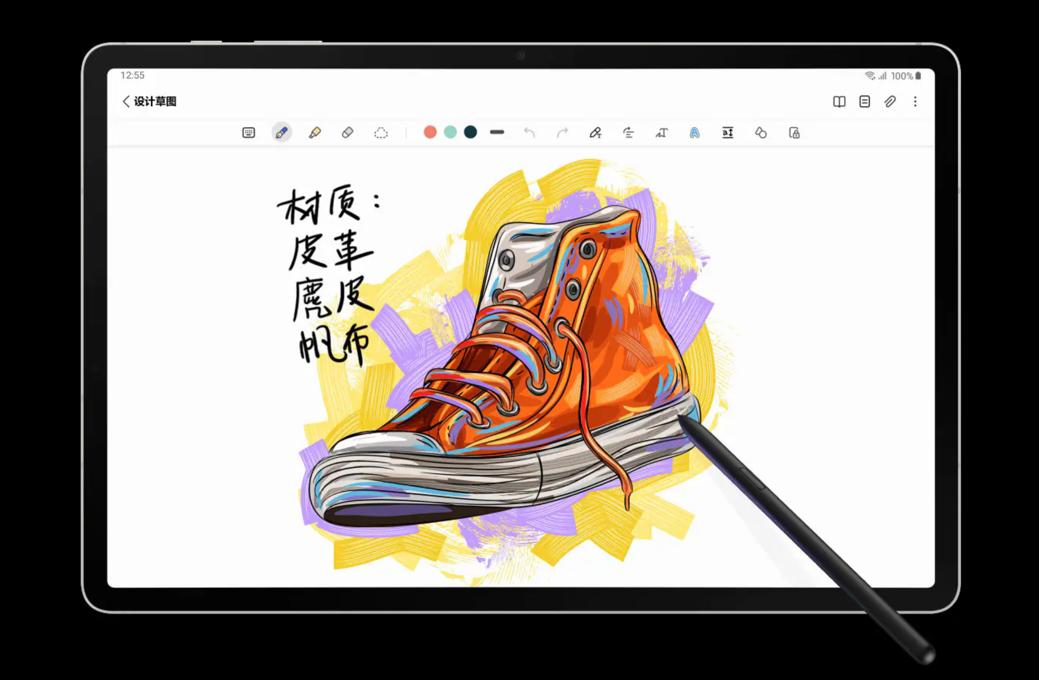Convert handwriting to text
Viewport: 1039px width, 680px height.
[661, 133]
